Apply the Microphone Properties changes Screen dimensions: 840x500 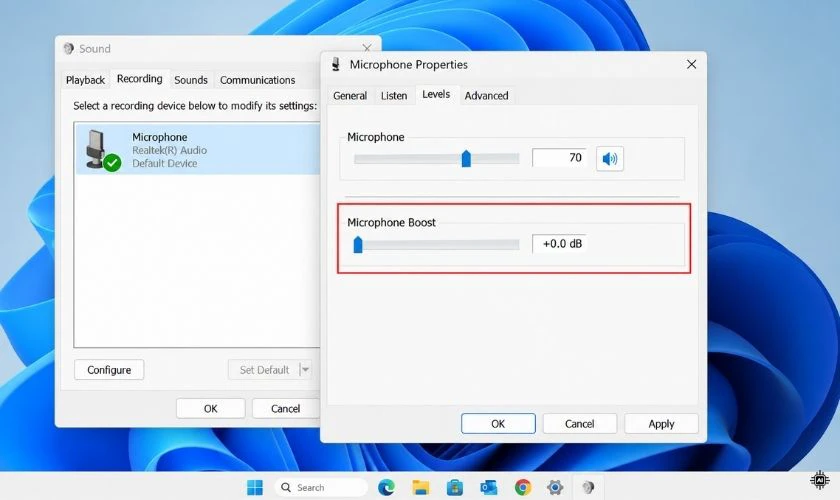tap(661, 424)
